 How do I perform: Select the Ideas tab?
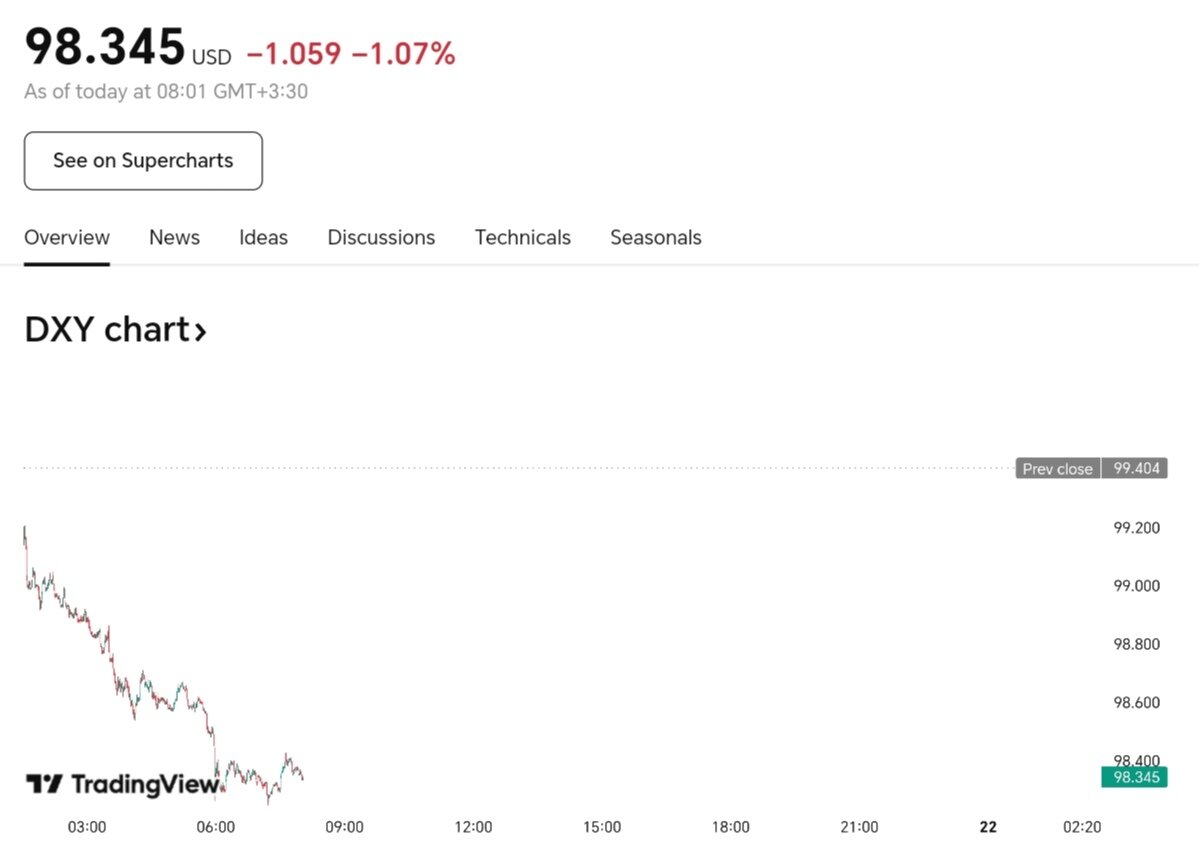(x=263, y=238)
